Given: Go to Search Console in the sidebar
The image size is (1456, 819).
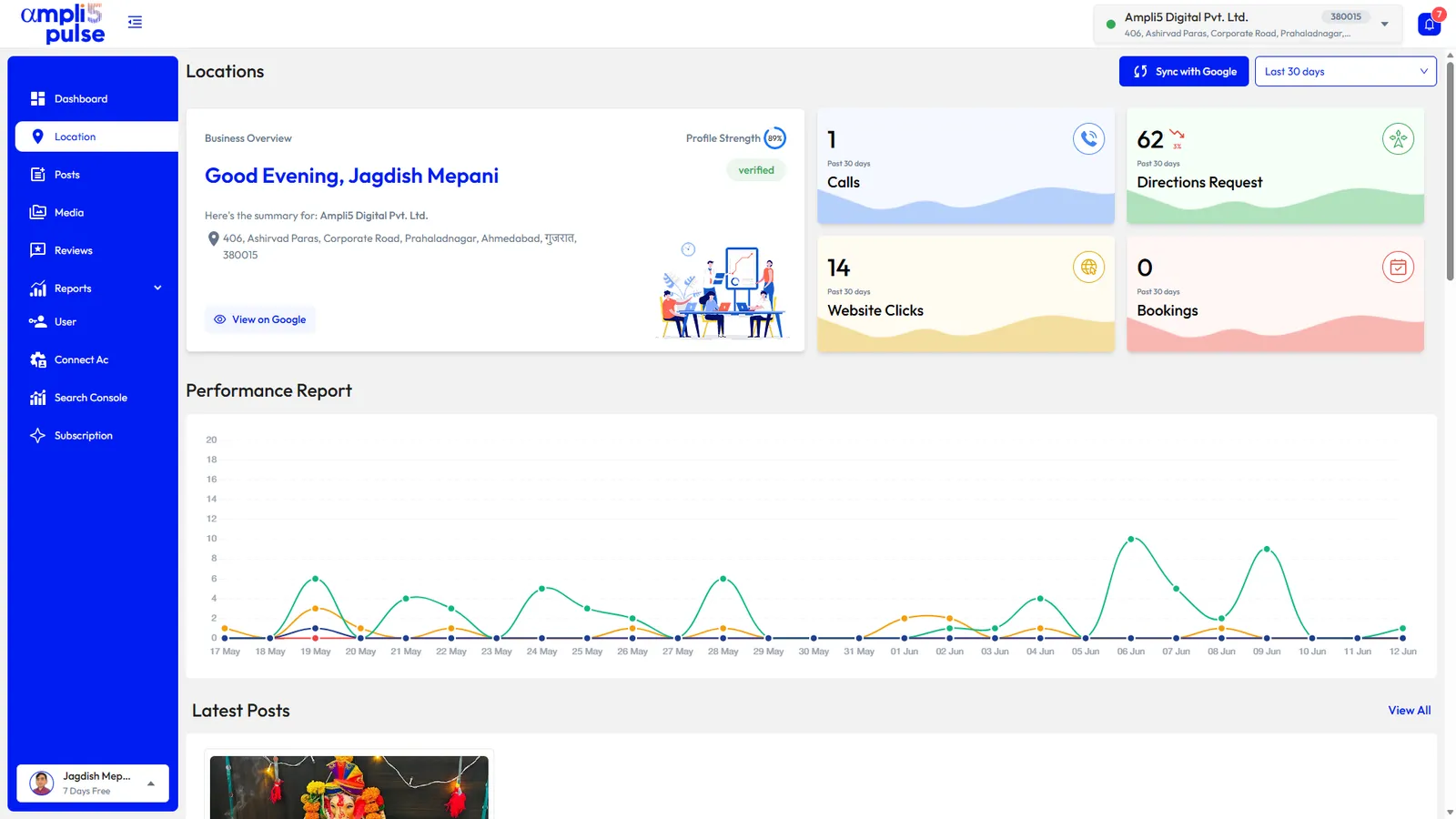Looking at the screenshot, I should (96, 398).
